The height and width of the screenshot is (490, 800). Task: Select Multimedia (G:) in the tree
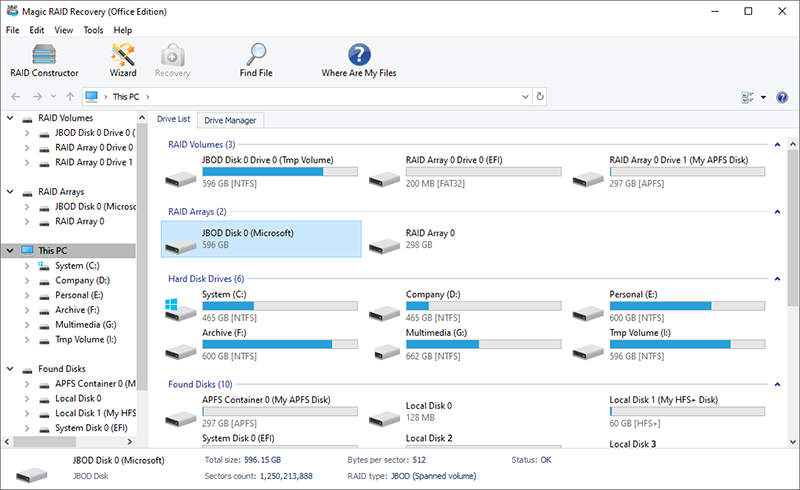point(86,325)
